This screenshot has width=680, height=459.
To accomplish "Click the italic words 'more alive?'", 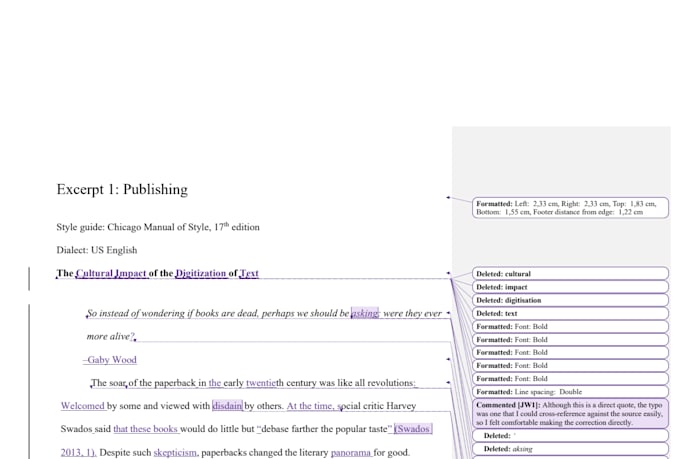I will [111, 337].
